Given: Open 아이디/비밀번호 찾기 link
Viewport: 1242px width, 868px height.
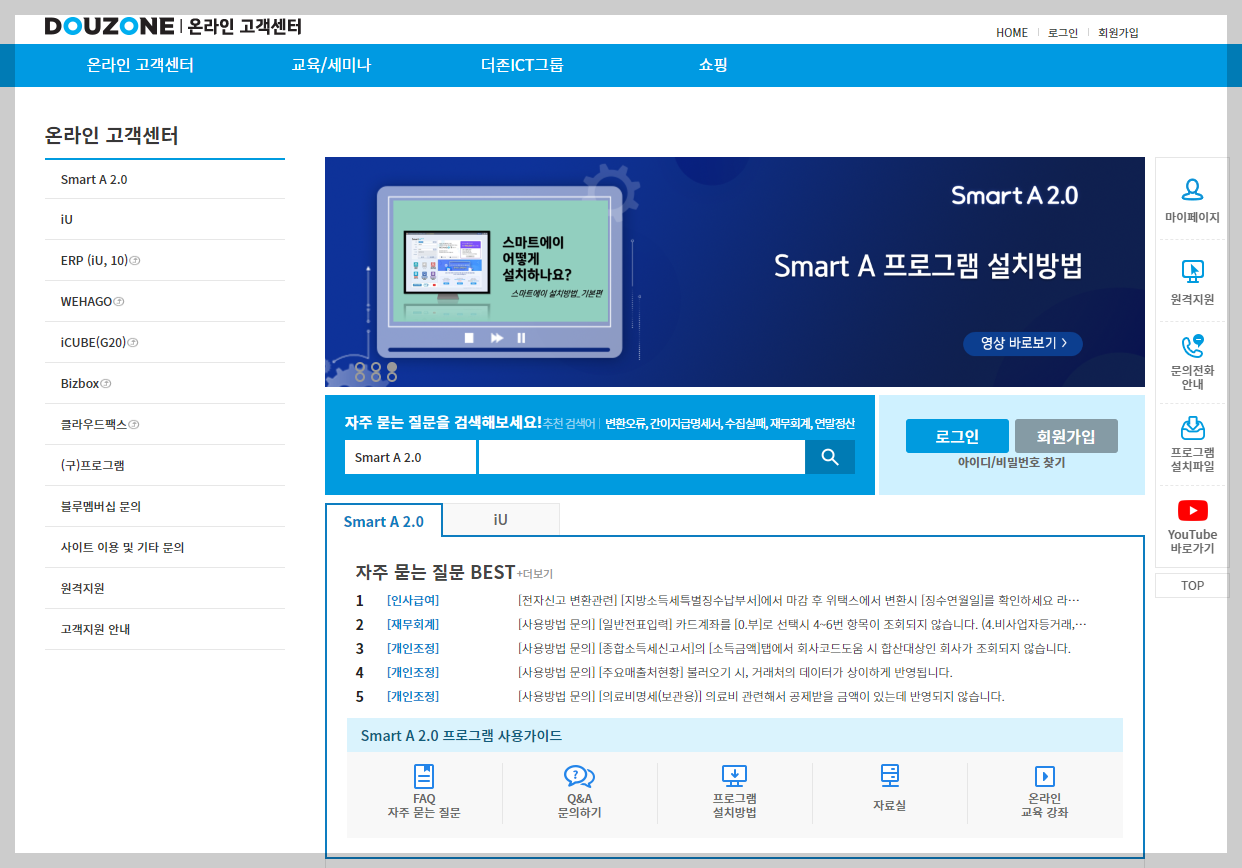Looking at the screenshot, I should 1011,463.
